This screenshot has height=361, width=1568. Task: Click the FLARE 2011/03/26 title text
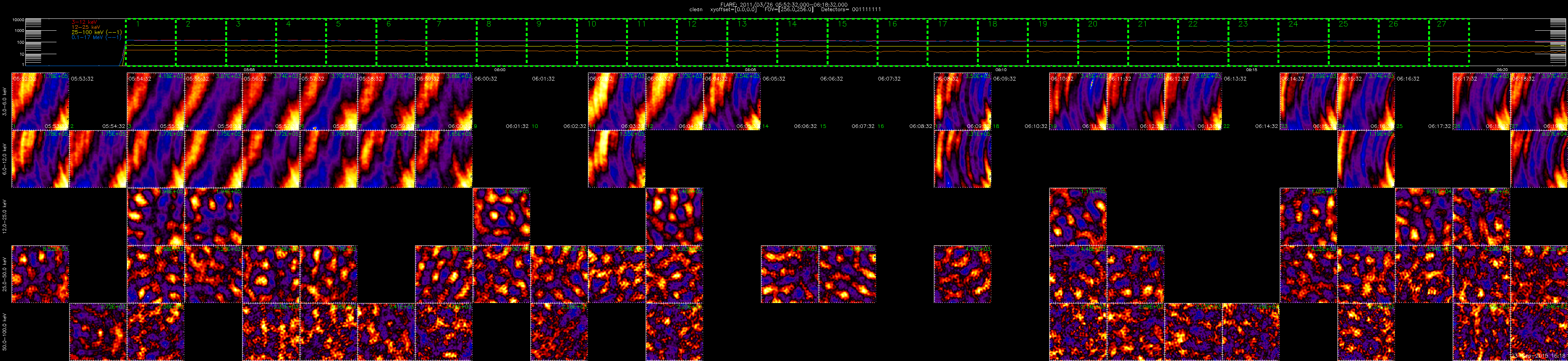(x=783, y=4)
